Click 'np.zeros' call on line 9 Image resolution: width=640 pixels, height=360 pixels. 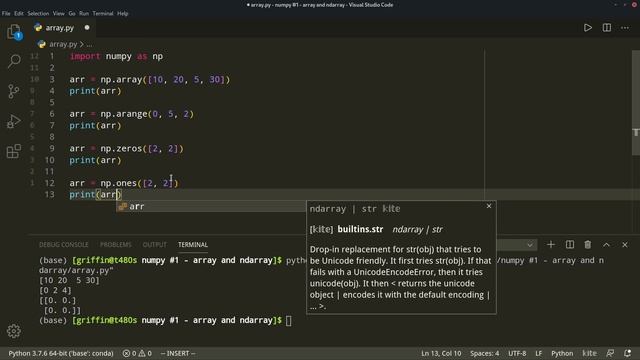[121, 149]
